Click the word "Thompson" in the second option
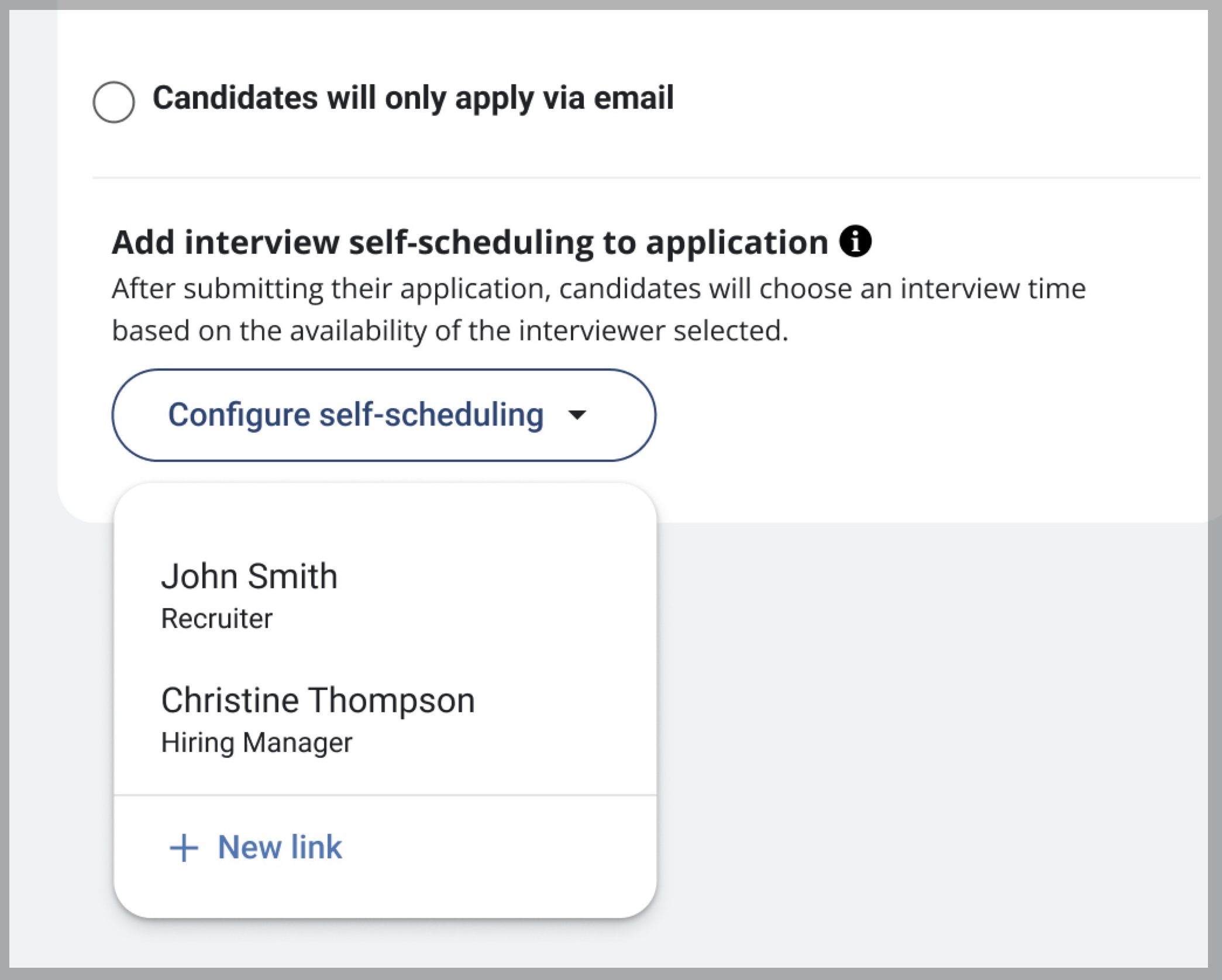 point(391,701)
